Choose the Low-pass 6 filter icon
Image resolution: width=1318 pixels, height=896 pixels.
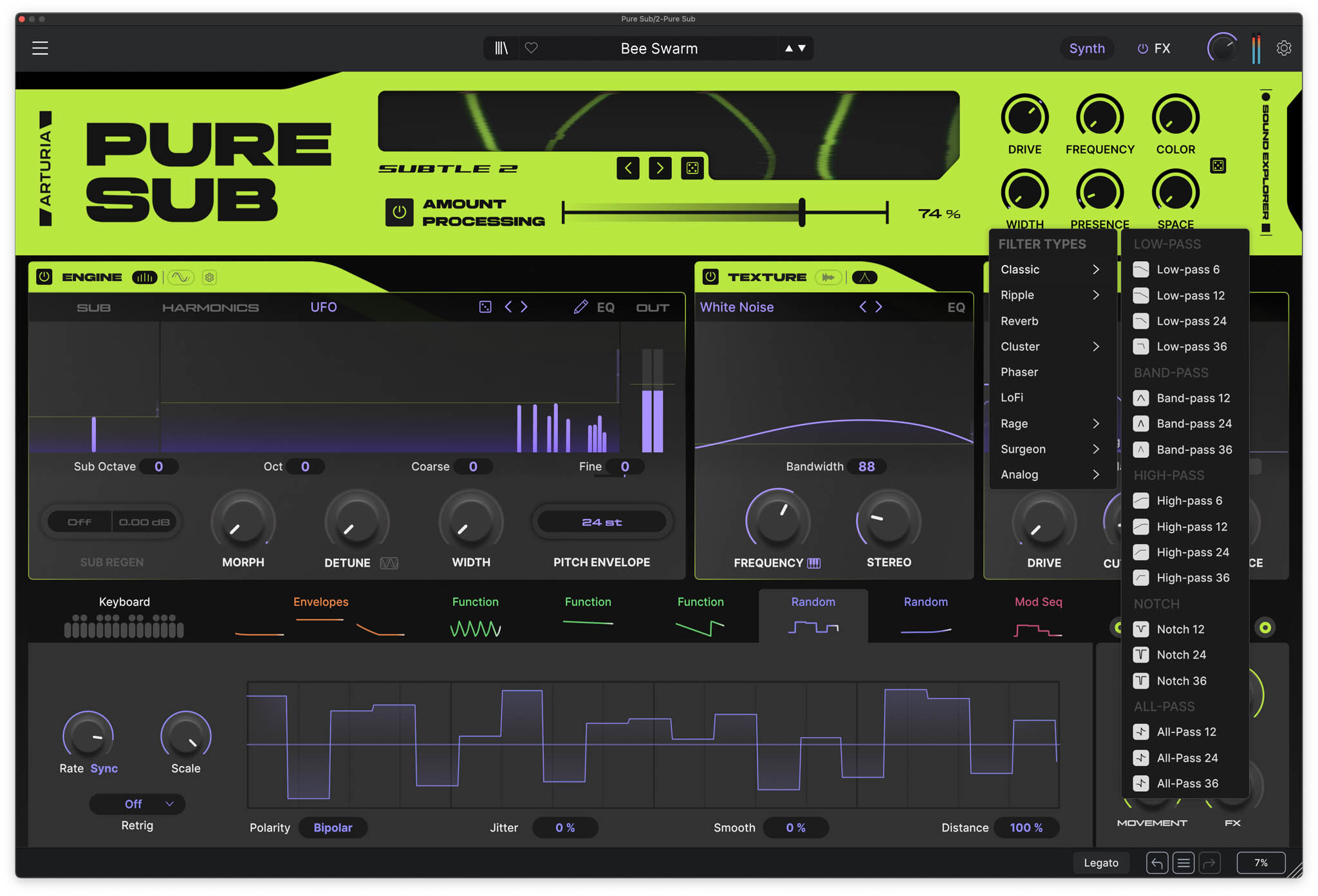pos(1141,270)
